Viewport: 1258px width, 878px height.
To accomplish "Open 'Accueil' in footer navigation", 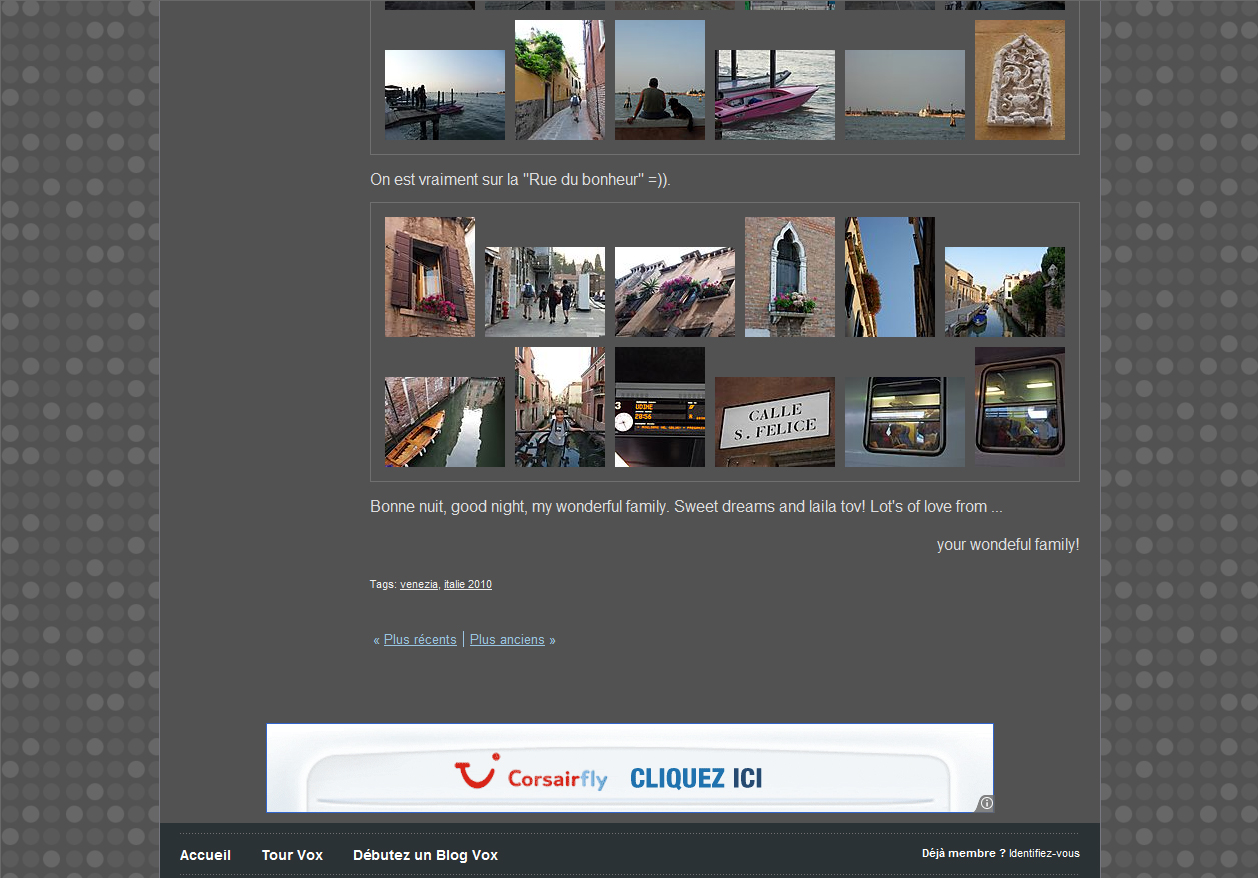I will 205,855.
